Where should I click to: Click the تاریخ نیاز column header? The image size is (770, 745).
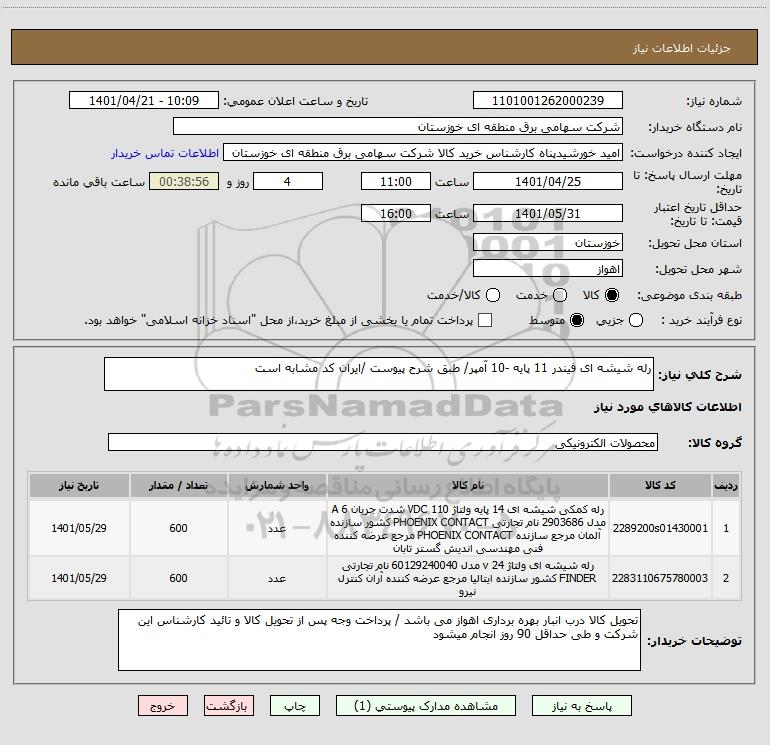[x=79, y=485]
